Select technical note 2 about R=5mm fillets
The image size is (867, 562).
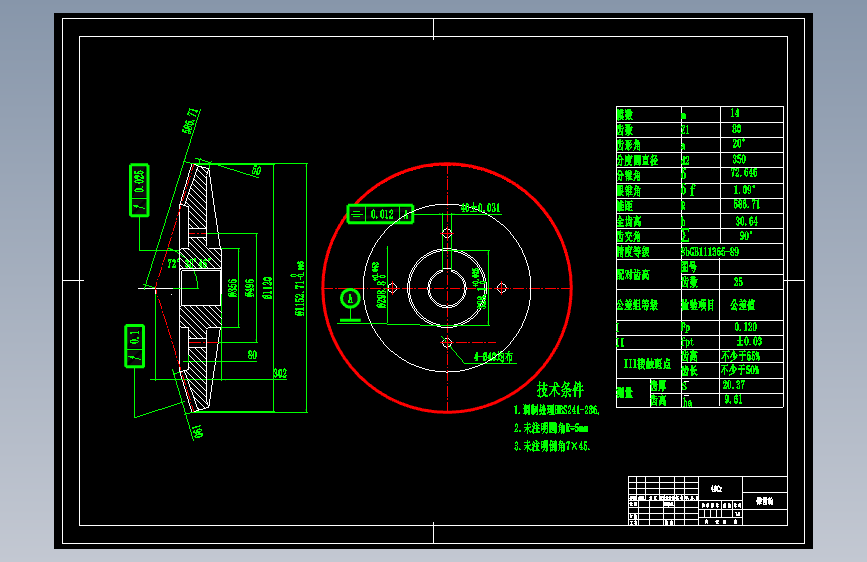[551, 428]
